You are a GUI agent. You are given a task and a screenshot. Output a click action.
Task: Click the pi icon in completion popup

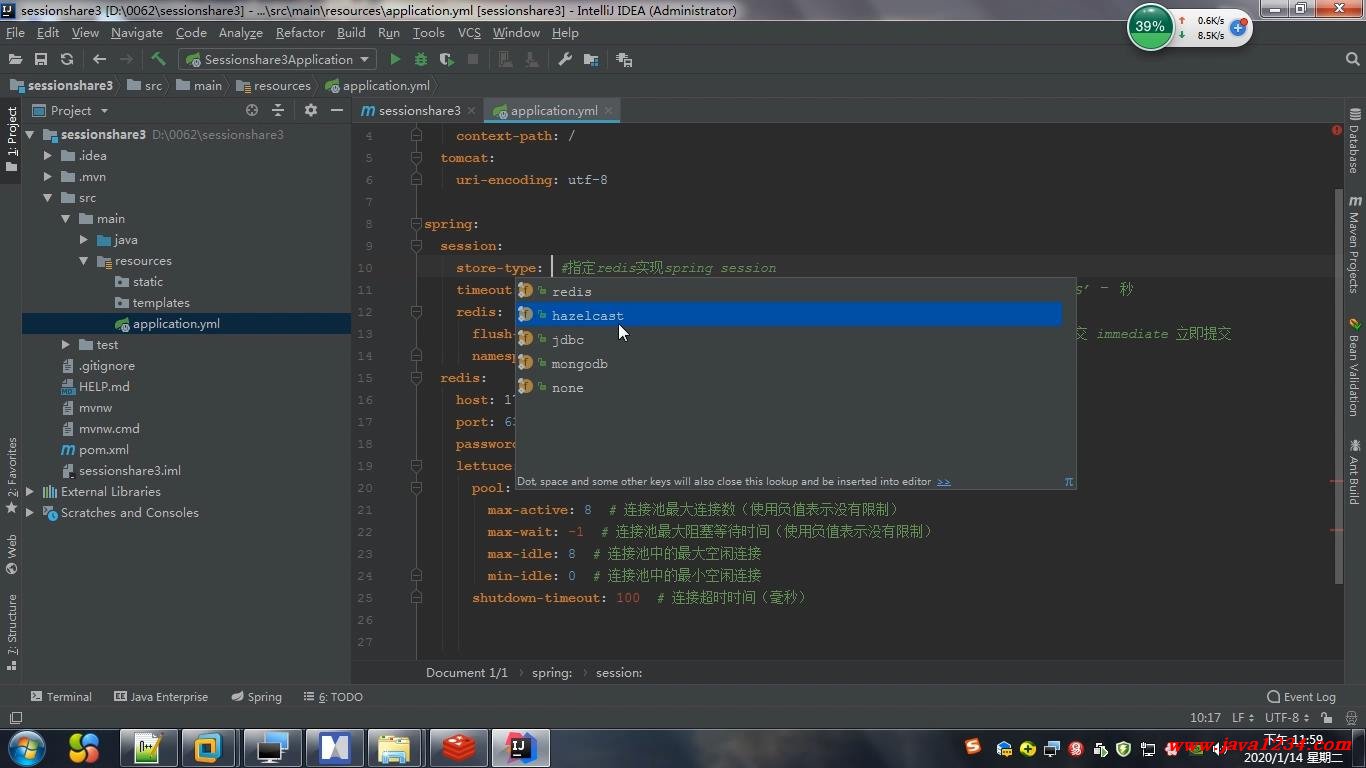coord(1068,481)
